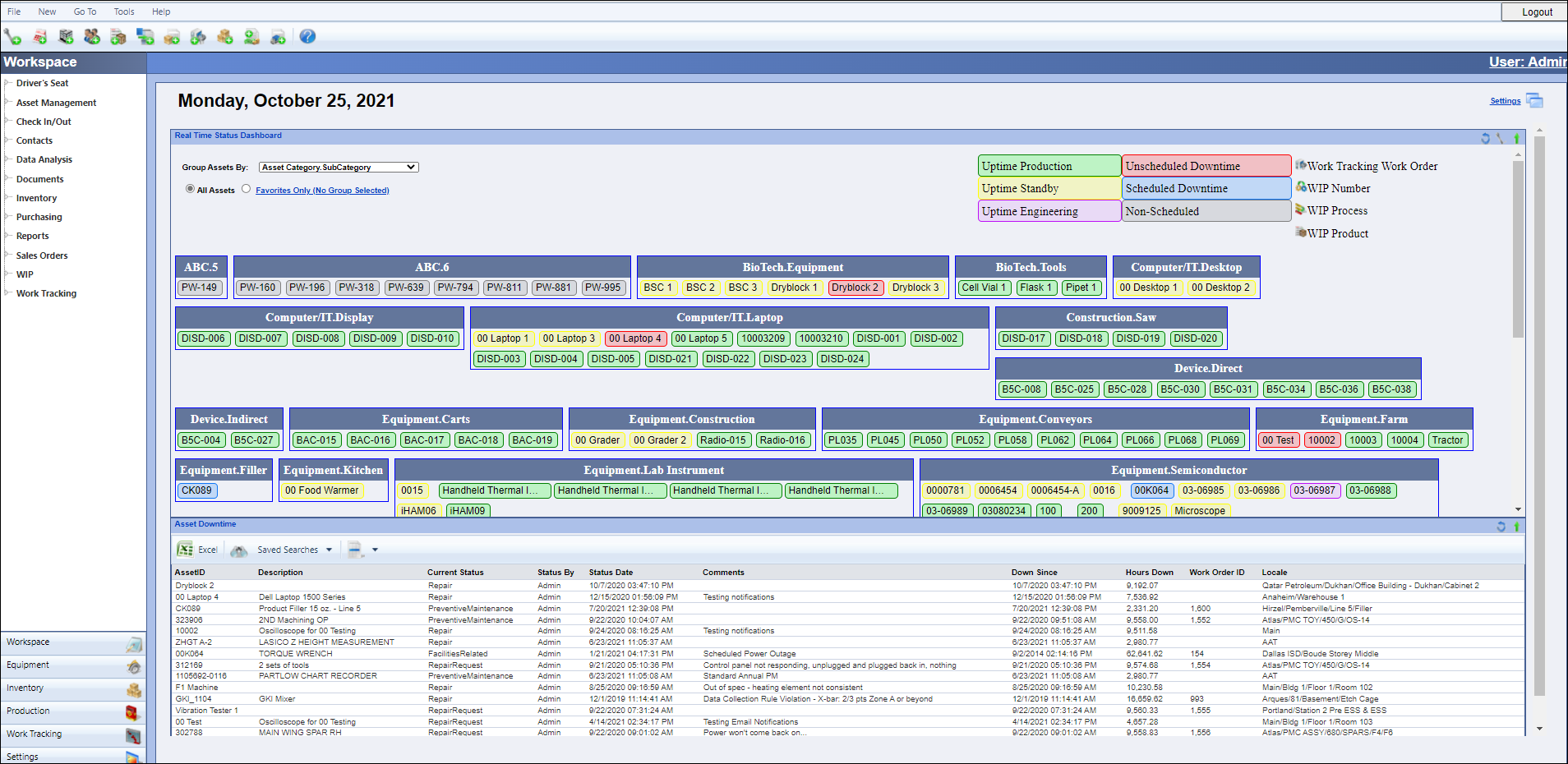Click the refresh icon on Asset Downtime panel
This screenshot has height=764, width=1568.
click(1500, 527)
